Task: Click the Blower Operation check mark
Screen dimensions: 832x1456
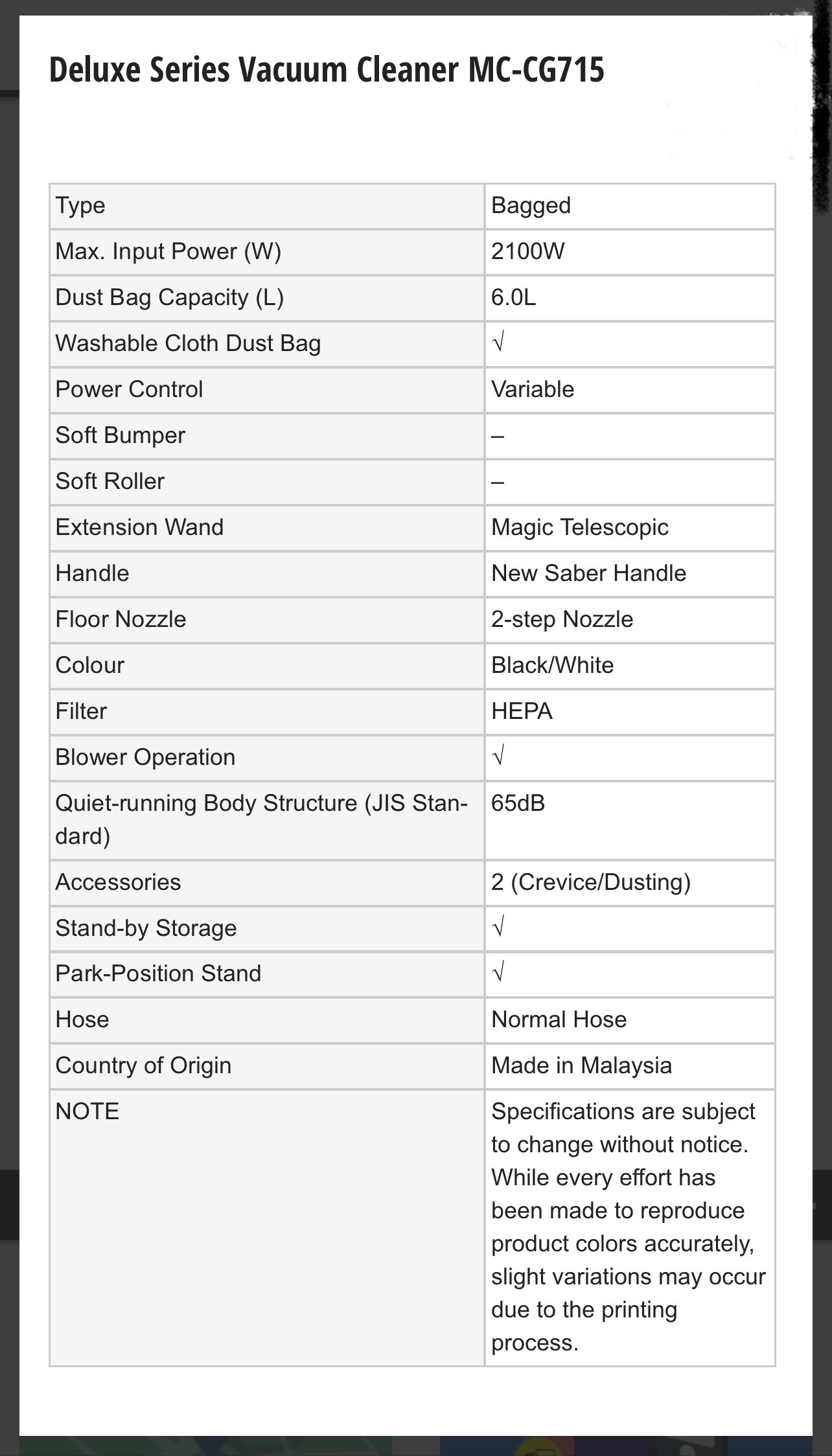Action: click(498, 756)
